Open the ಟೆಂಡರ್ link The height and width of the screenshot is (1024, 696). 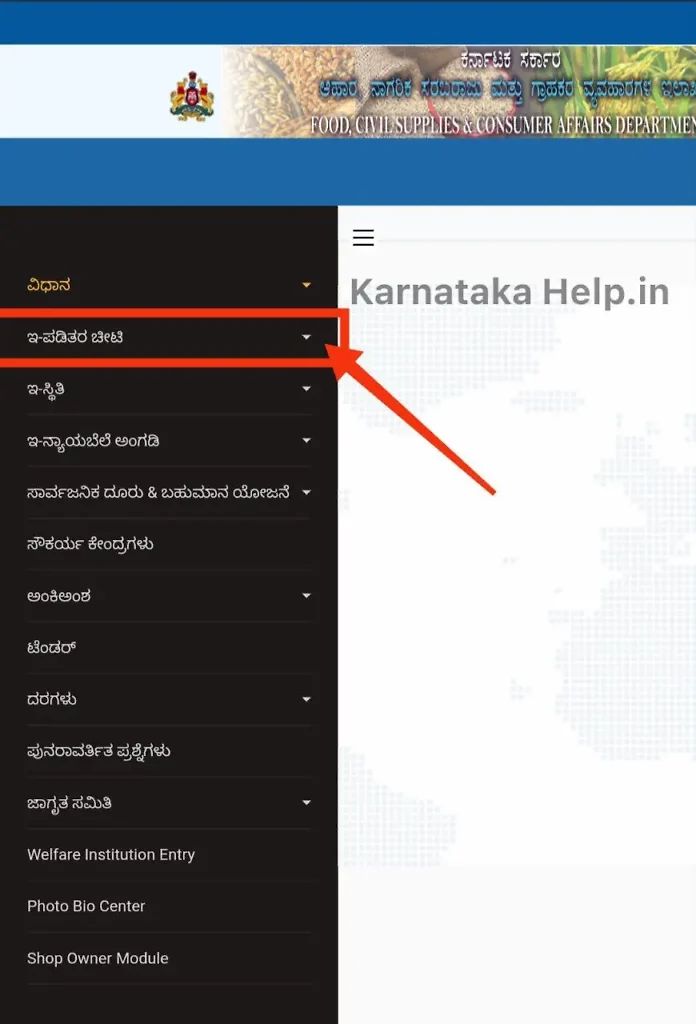point(52,647)
